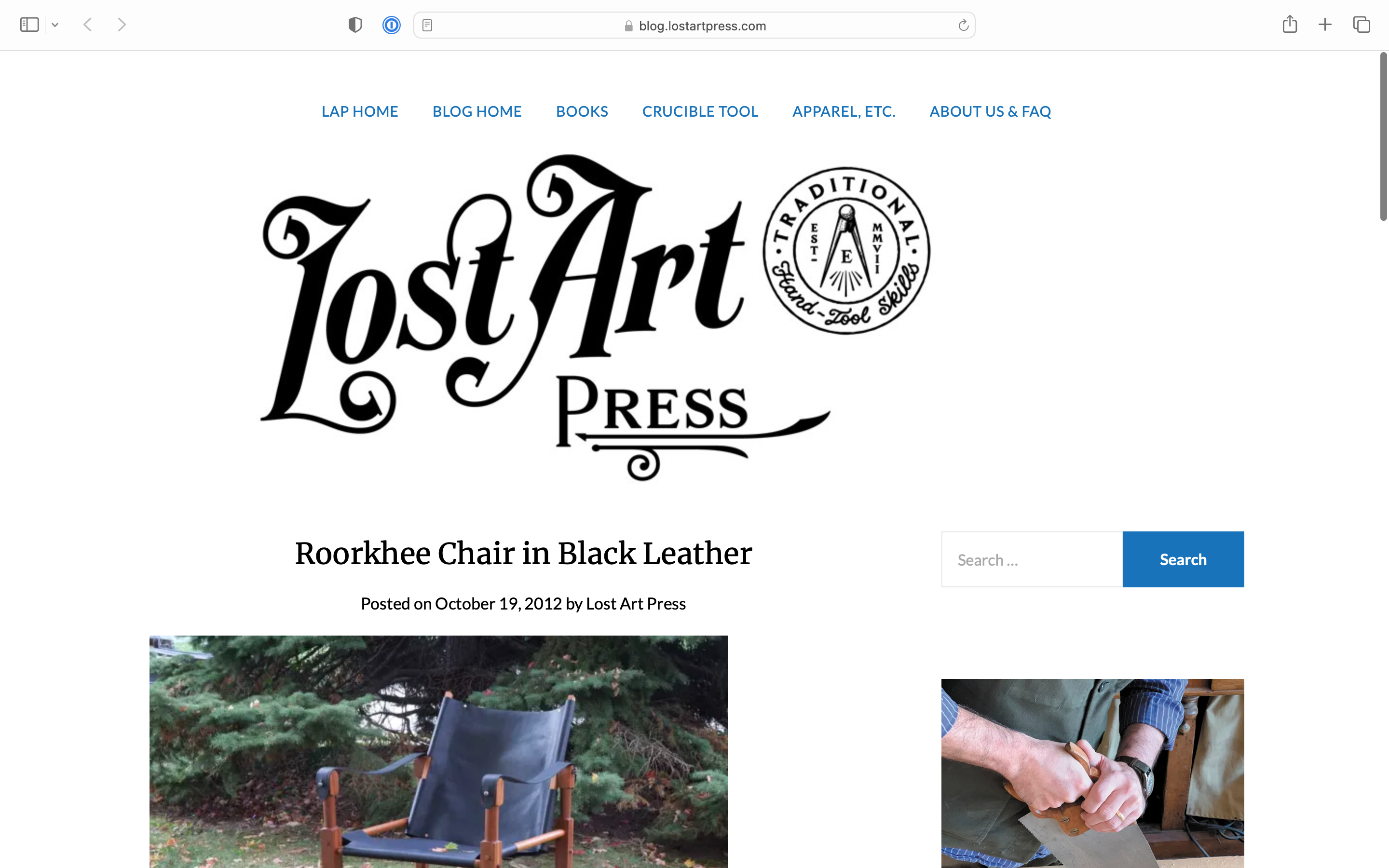Open a new tab with the plus icon
Screen dimensions: 1389x868
(1325, 25)
